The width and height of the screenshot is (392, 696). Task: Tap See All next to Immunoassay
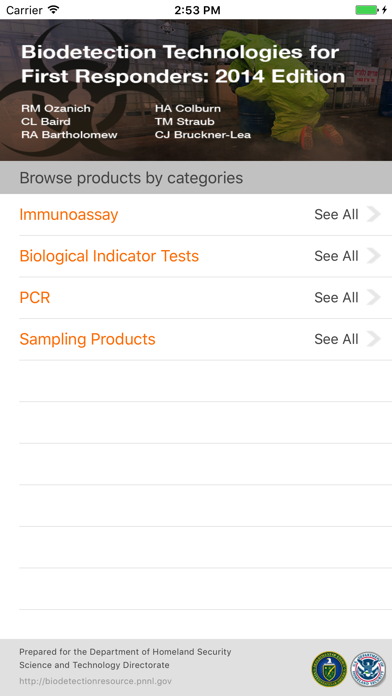coord(336,215)
